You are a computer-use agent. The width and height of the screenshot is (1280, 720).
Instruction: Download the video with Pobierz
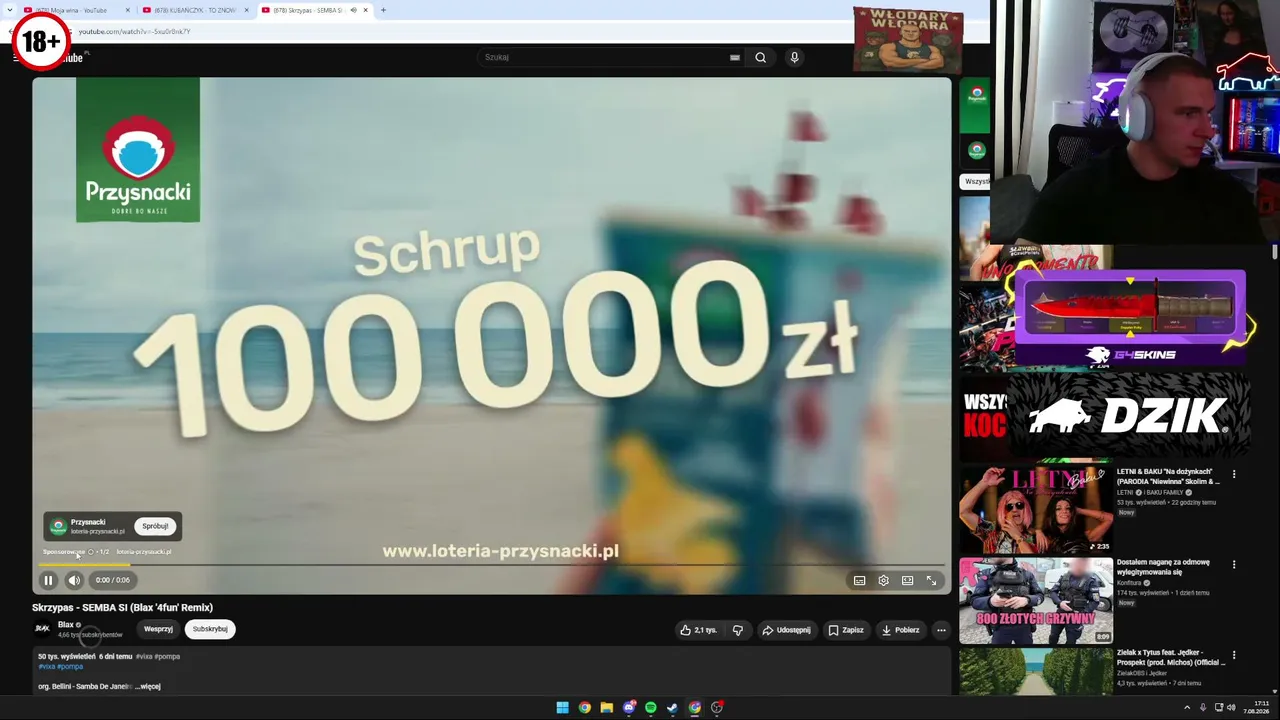click(900, 630)
